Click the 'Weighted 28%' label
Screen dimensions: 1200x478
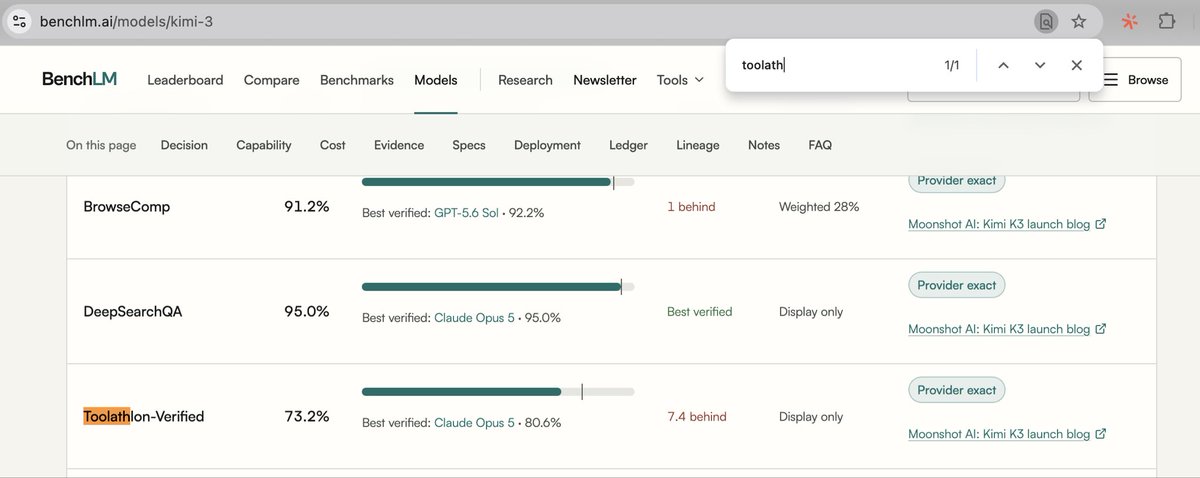pos(819,207)
